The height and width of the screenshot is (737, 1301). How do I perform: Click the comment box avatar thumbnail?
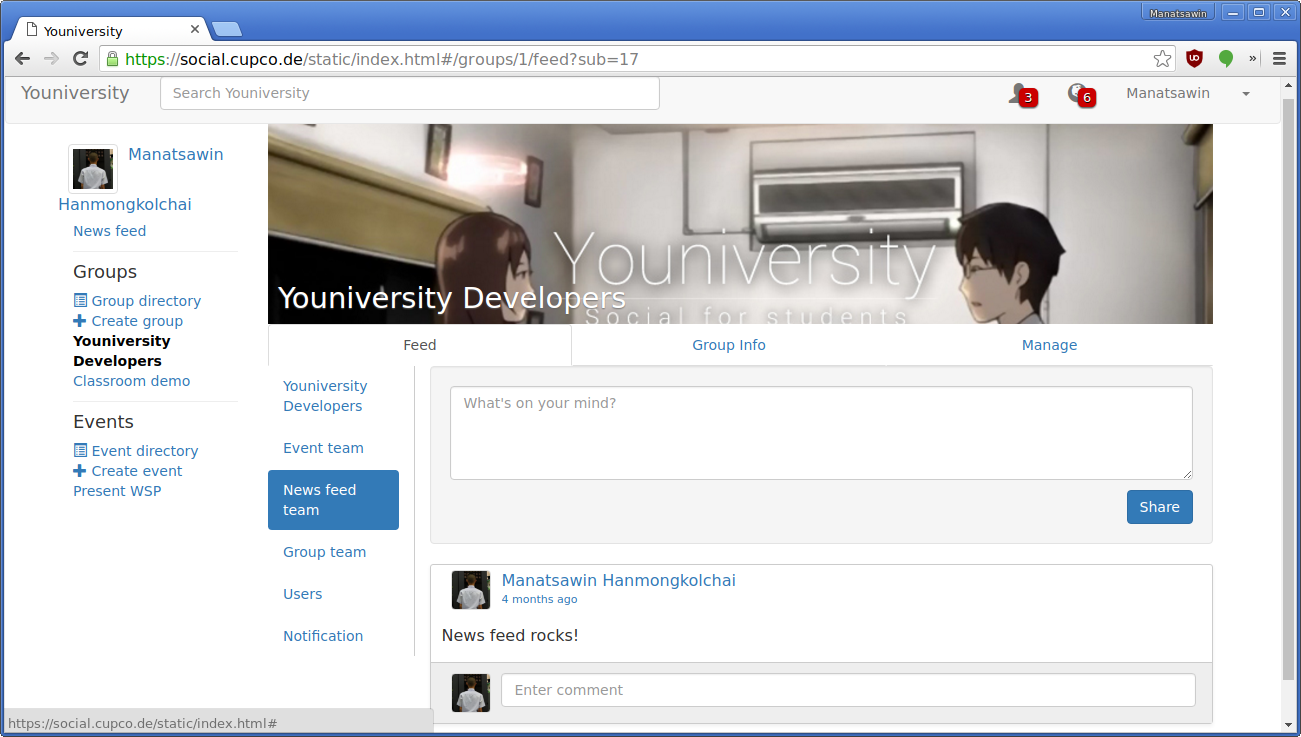click(x=471, y=693)
